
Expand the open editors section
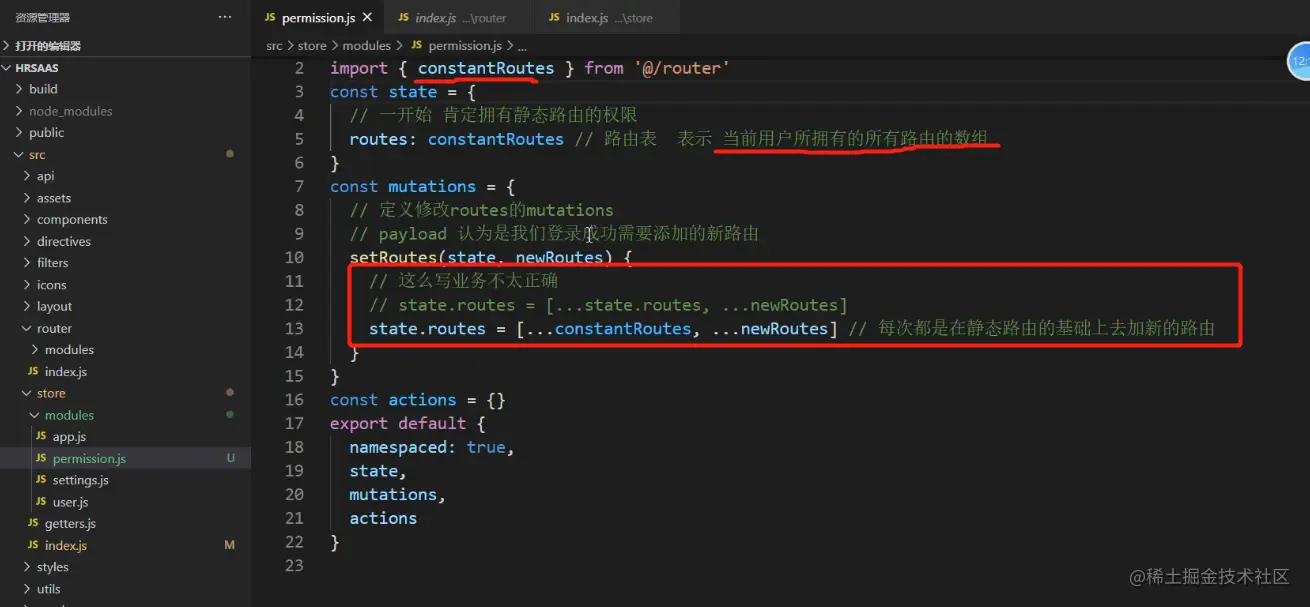(x=125, y=46)
